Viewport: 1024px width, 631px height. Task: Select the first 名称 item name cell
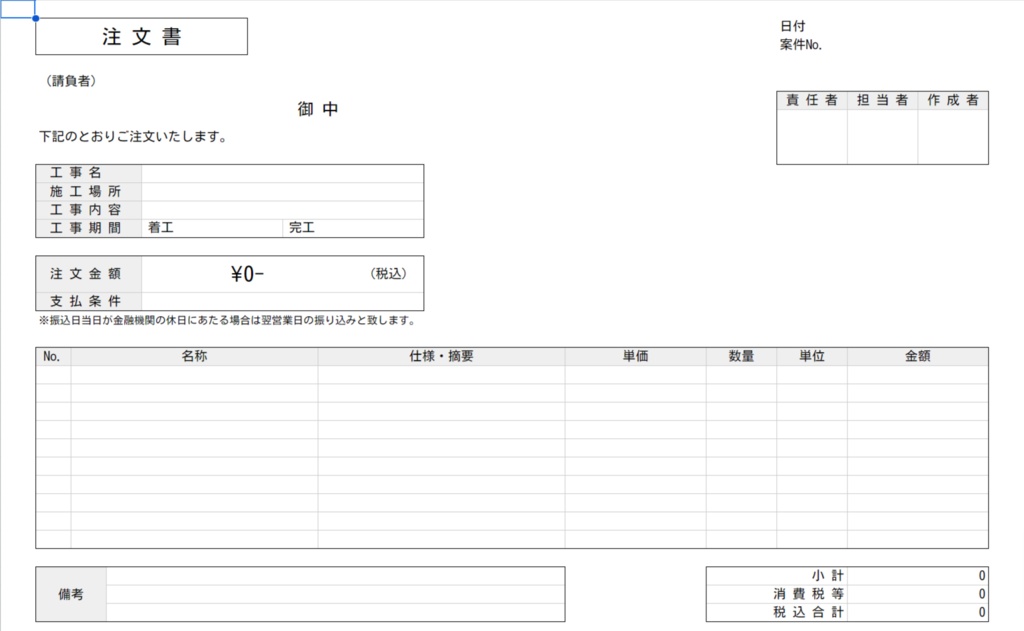click(195, 372)
